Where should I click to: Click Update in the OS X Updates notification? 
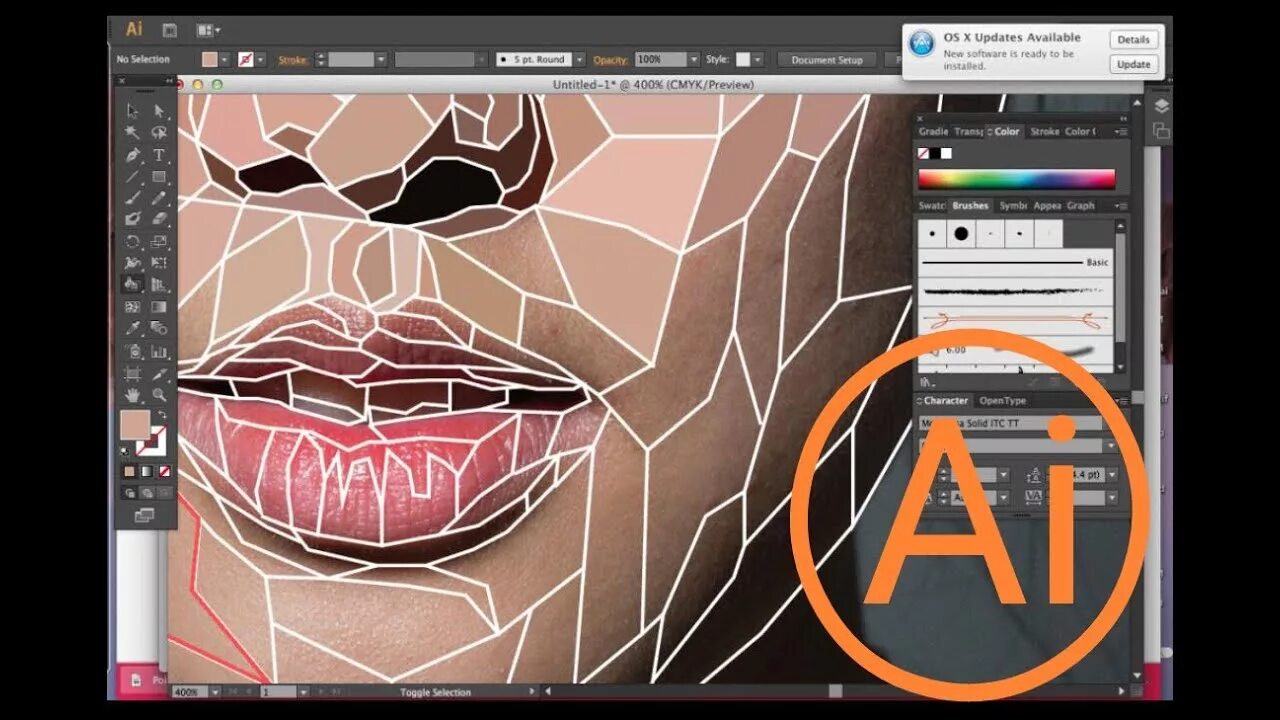pyautogui.click(x=1133, y=64)
